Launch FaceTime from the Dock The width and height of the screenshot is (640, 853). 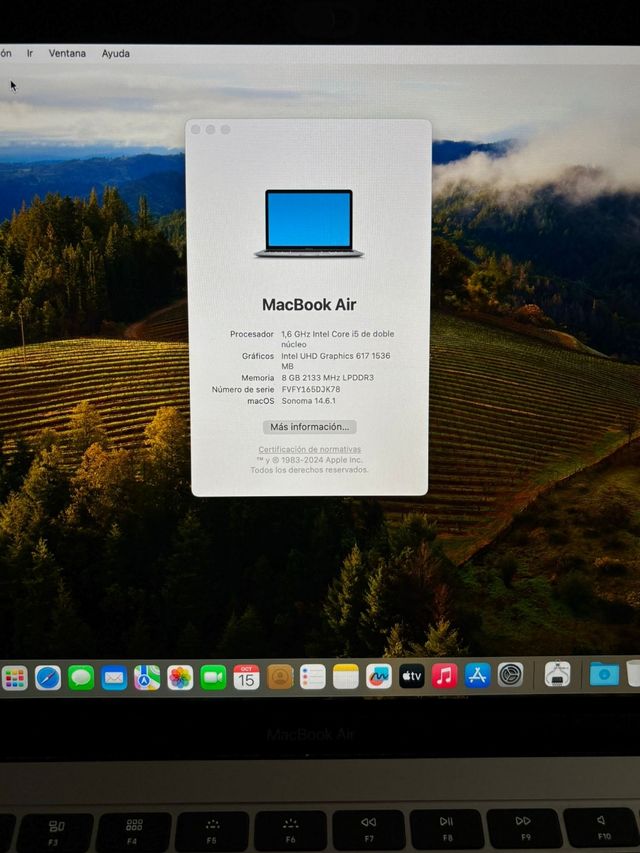pos(213,678)
